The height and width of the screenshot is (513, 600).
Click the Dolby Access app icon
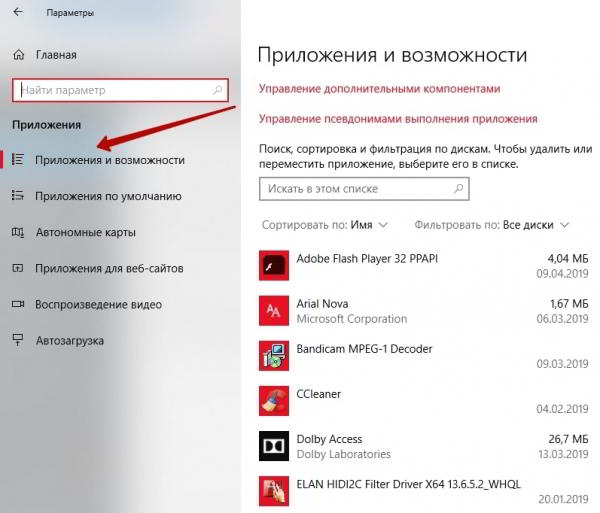274,446
